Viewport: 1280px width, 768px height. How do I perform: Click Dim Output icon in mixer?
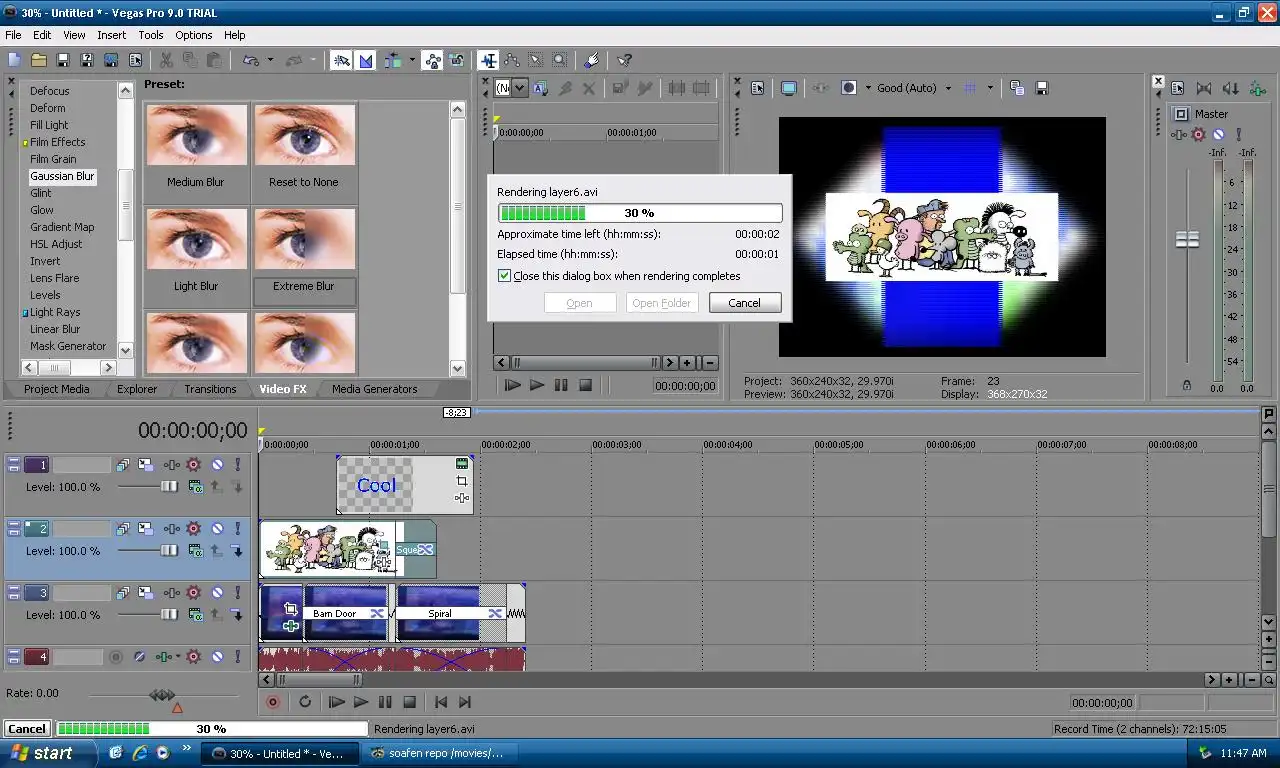tap(1230, 88)
